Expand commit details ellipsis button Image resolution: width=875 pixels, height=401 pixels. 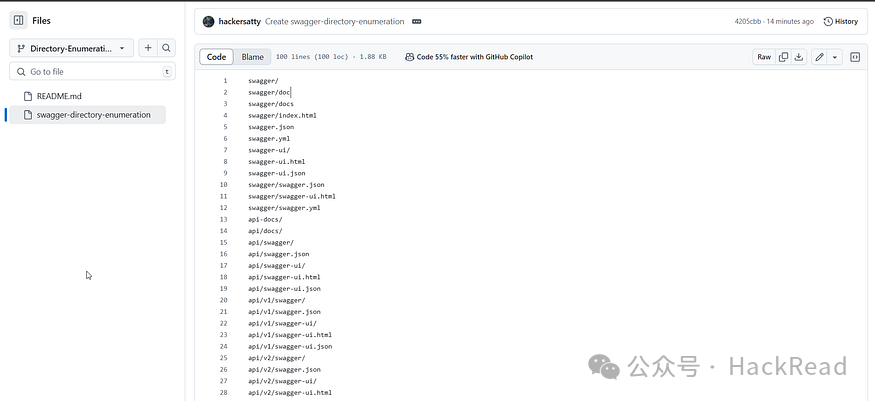pyautogui.click(x=416, y=22)
